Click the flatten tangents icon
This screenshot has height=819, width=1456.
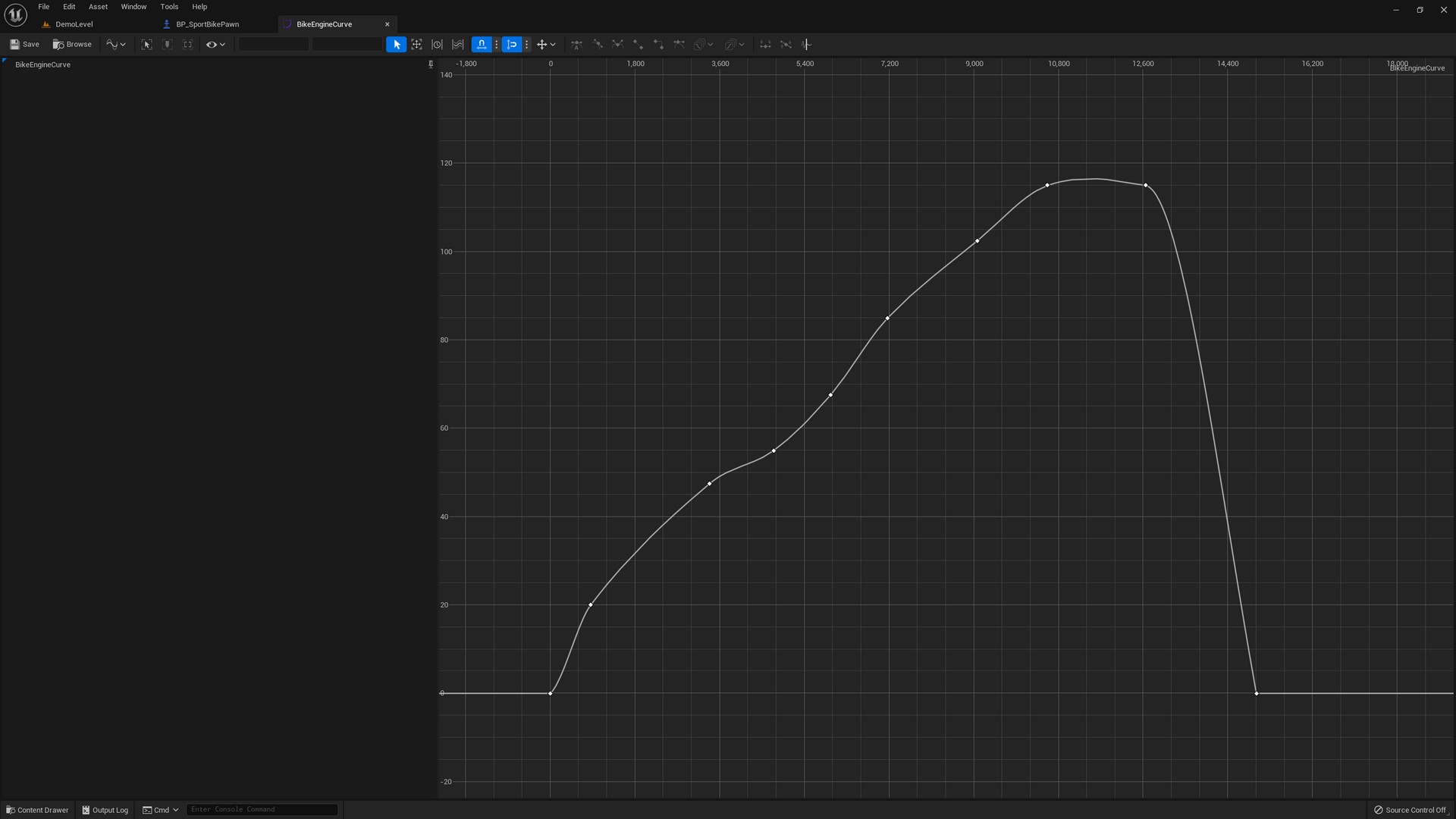tap(765, 45)
